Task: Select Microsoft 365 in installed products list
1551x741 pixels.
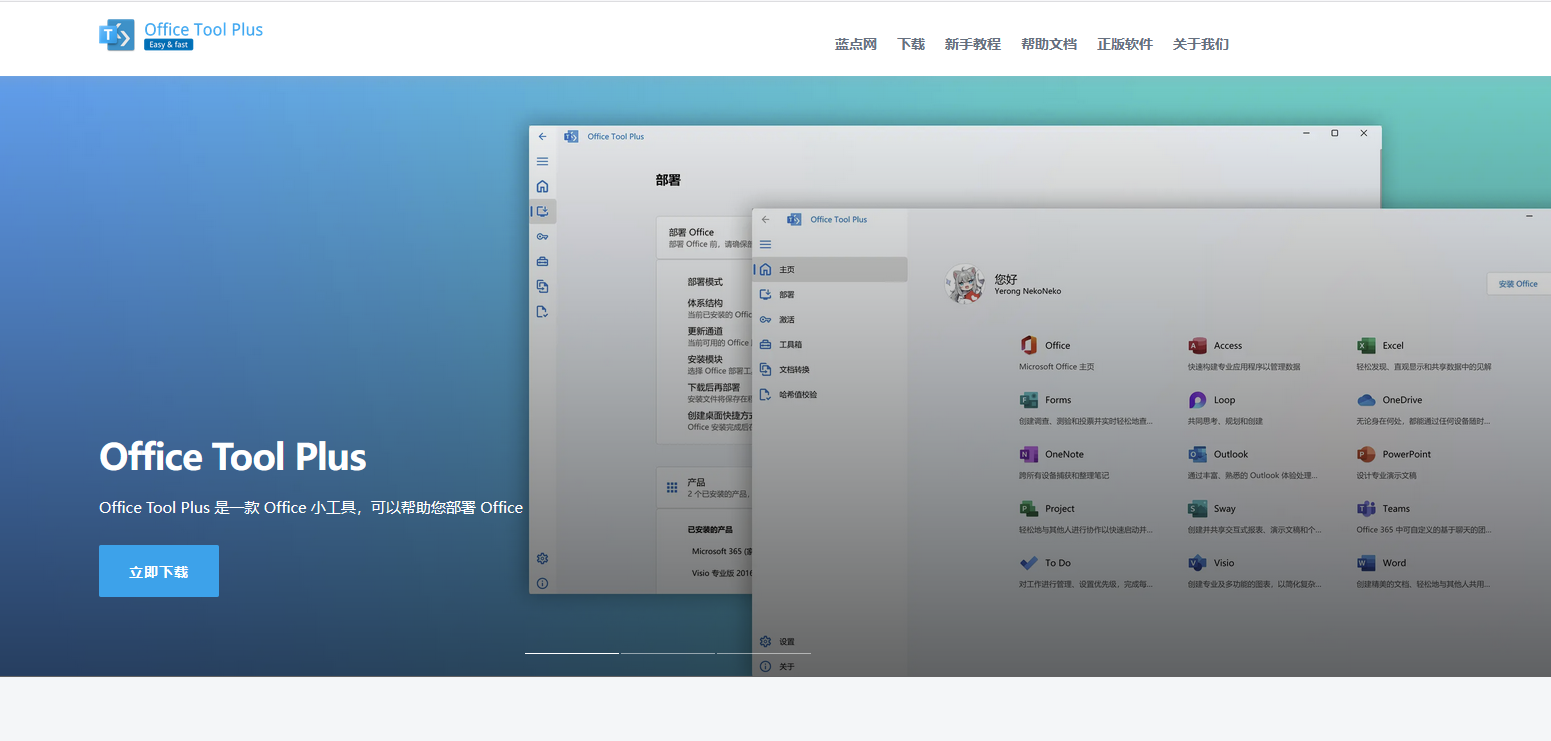Action: point(722,551)
